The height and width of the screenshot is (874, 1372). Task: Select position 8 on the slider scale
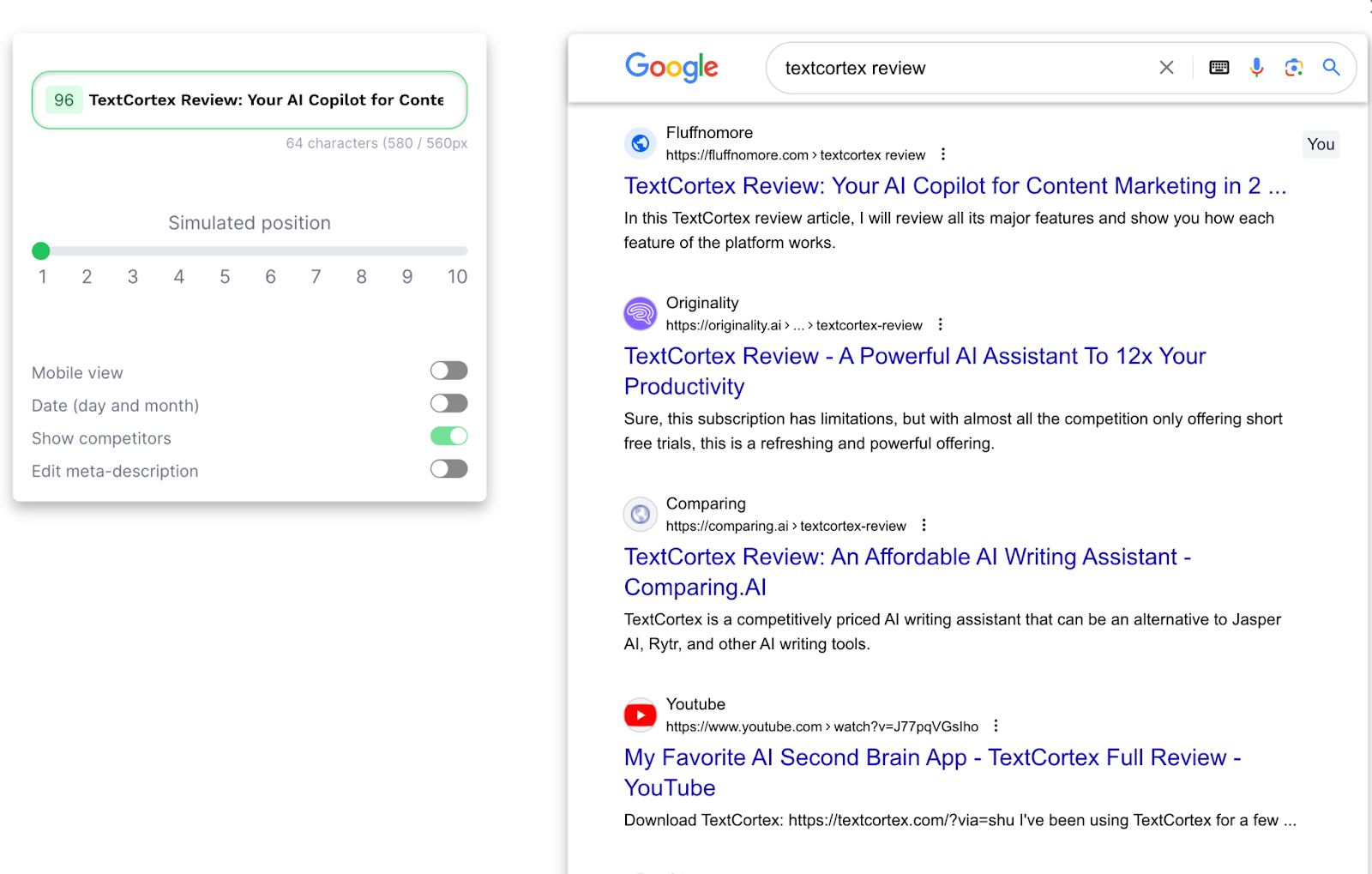[362, 276]
